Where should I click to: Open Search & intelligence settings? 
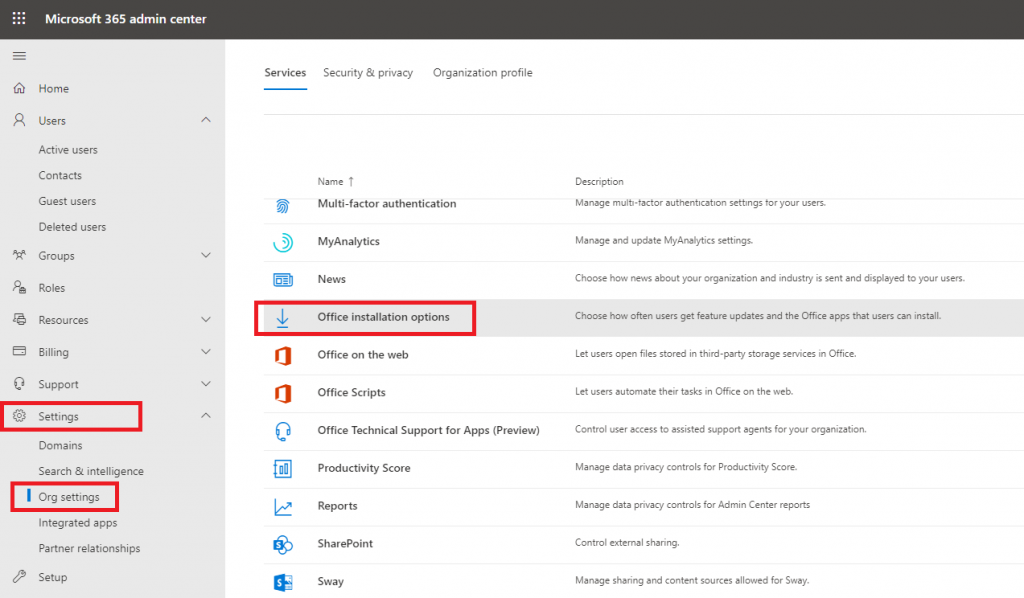point(91,471)
